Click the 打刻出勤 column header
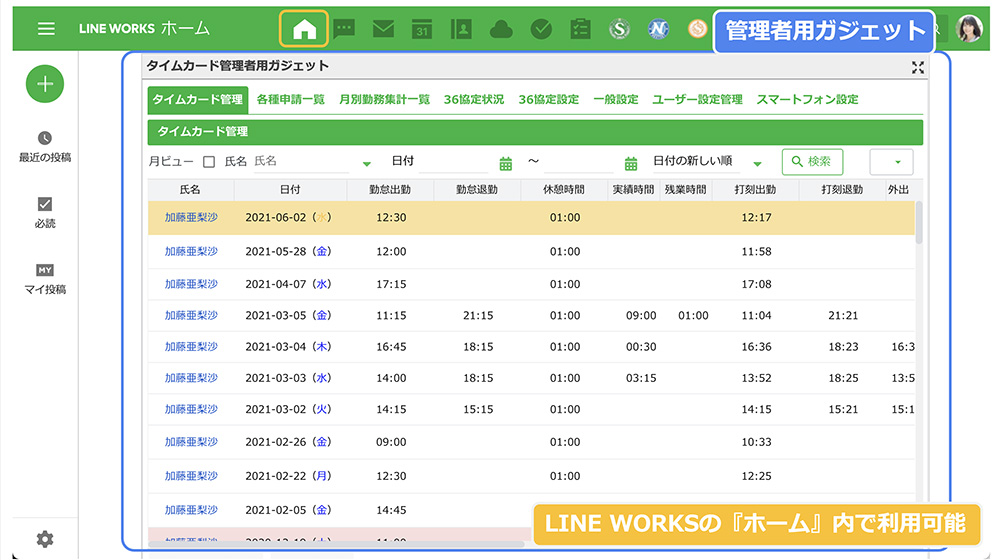Viewport: 1000px width, 560px height. coord(755,190)
